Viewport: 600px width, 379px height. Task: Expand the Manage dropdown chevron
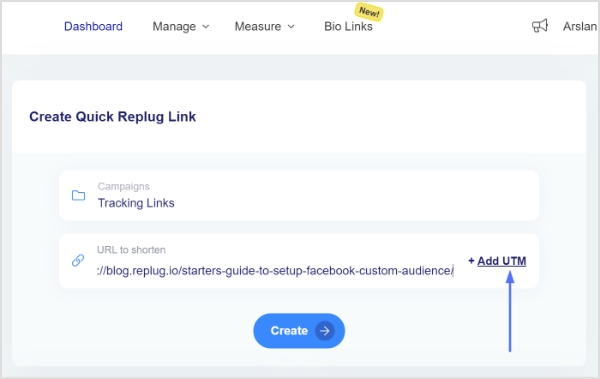coord(206,27)
